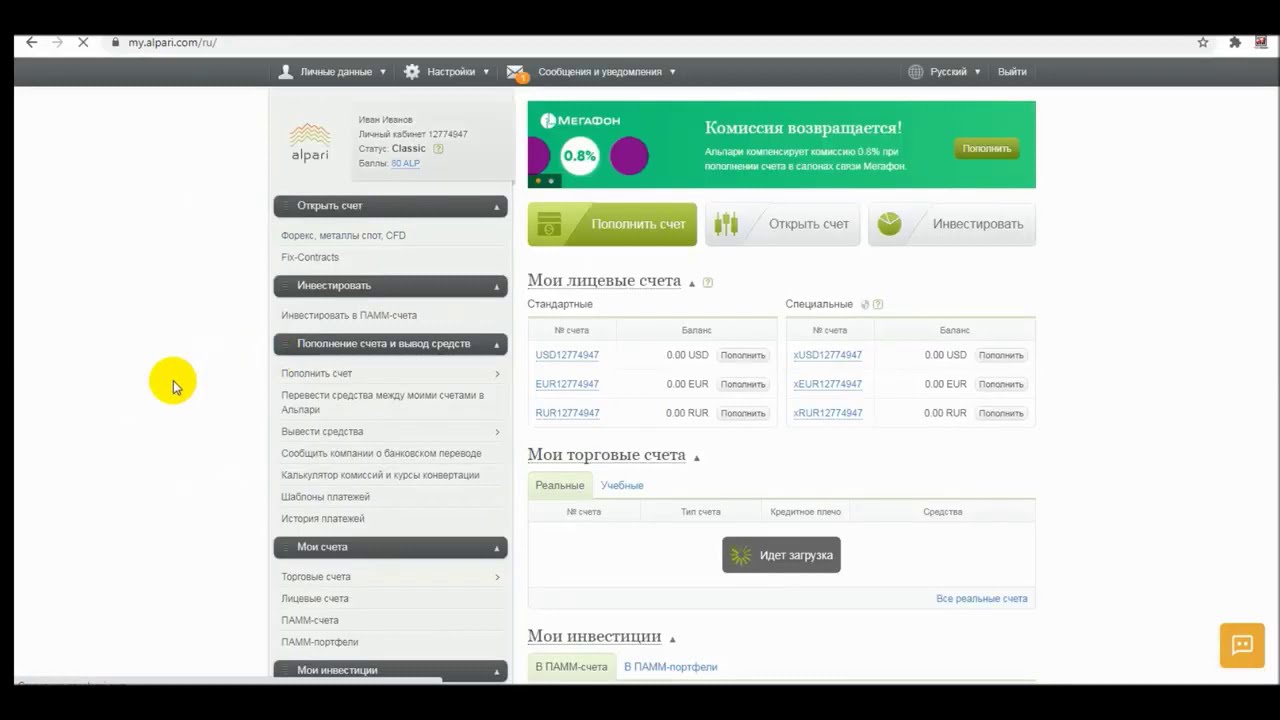This screenshot has height=720, width=1280.
Task: Select the В ПАММ-счета tab
Action: pos(571,667)
